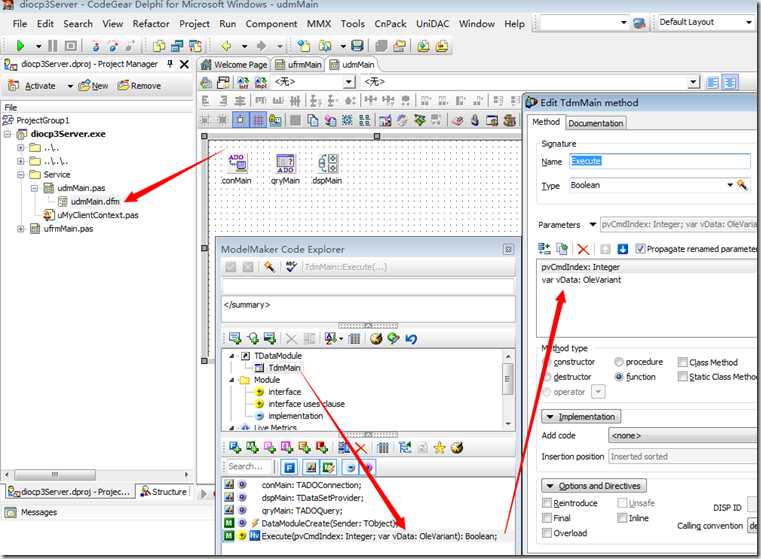
Task: Click the Save disk icon in toolbar
Action: point(357,46)
